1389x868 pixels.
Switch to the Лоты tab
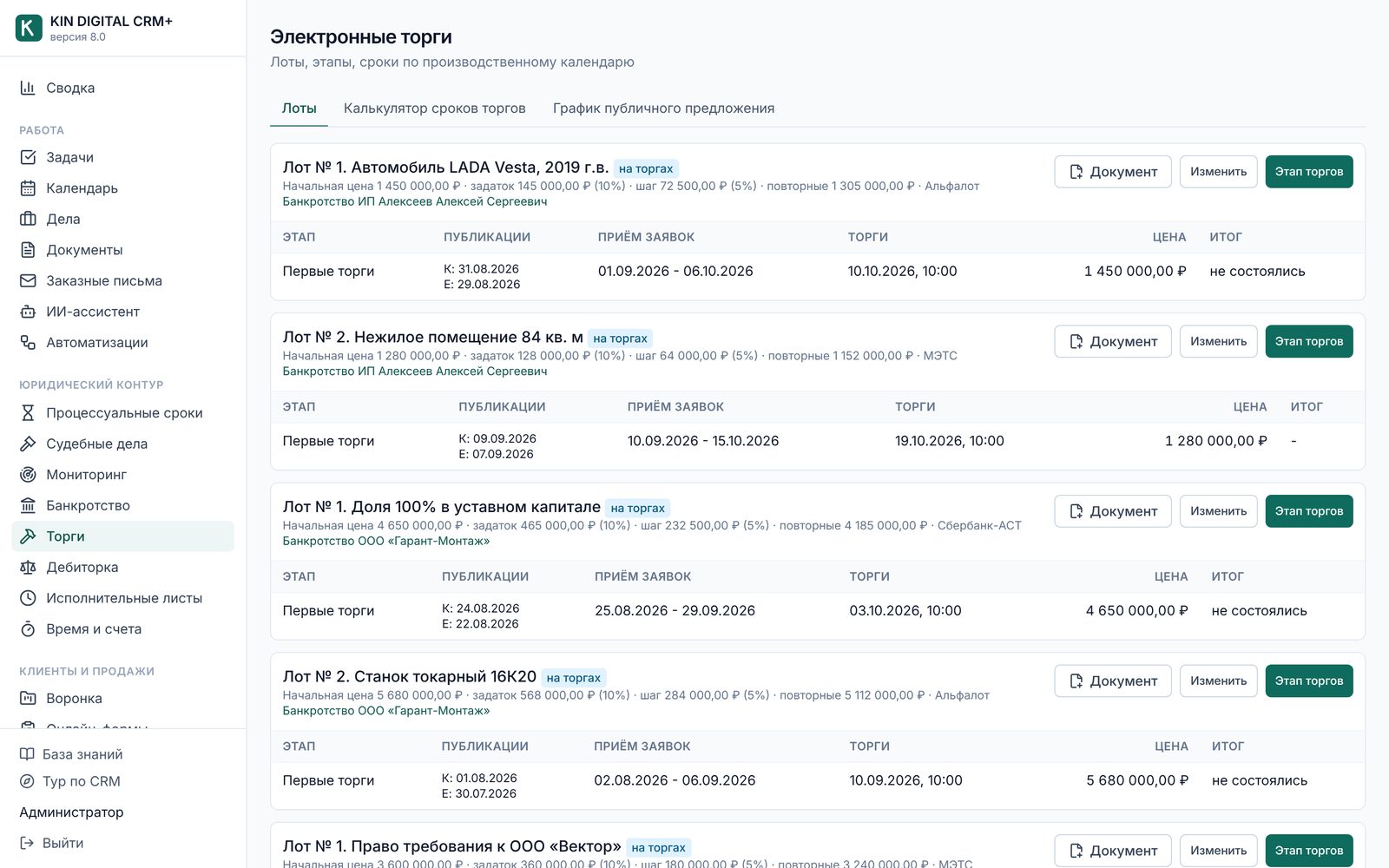click(x=299, y=108)
